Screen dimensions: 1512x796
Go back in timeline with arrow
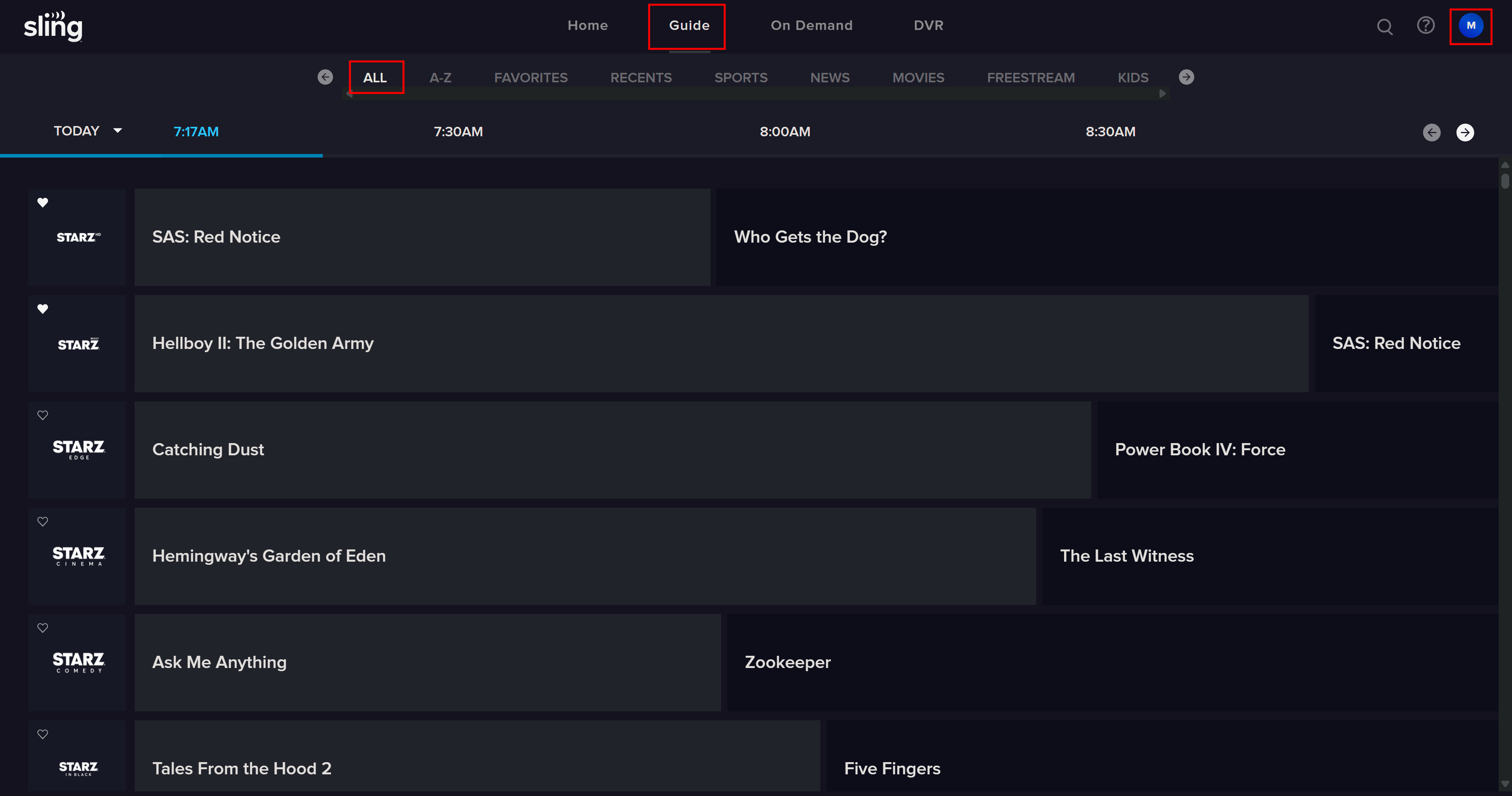pyautogui.click(x=1432, y=132)
